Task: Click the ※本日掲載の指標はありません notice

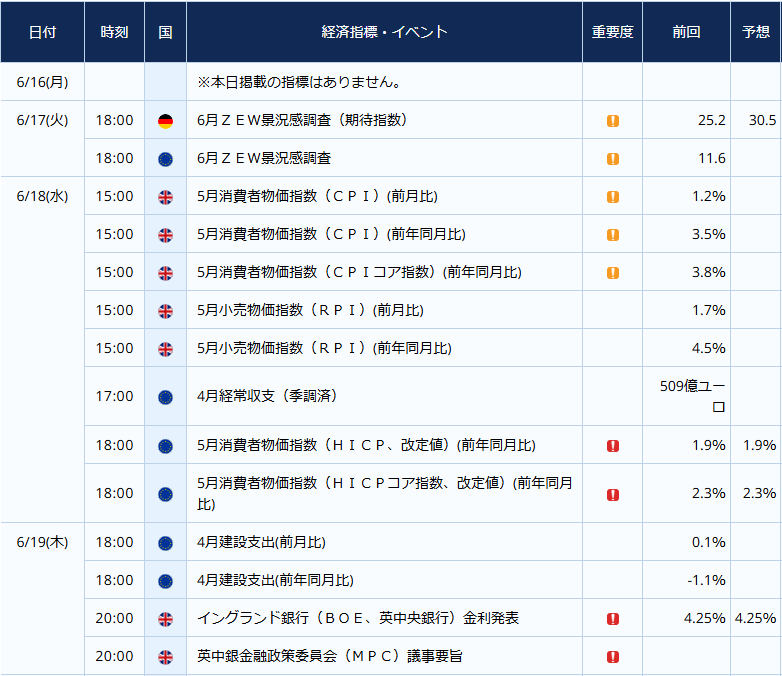Action: (299, 82)
